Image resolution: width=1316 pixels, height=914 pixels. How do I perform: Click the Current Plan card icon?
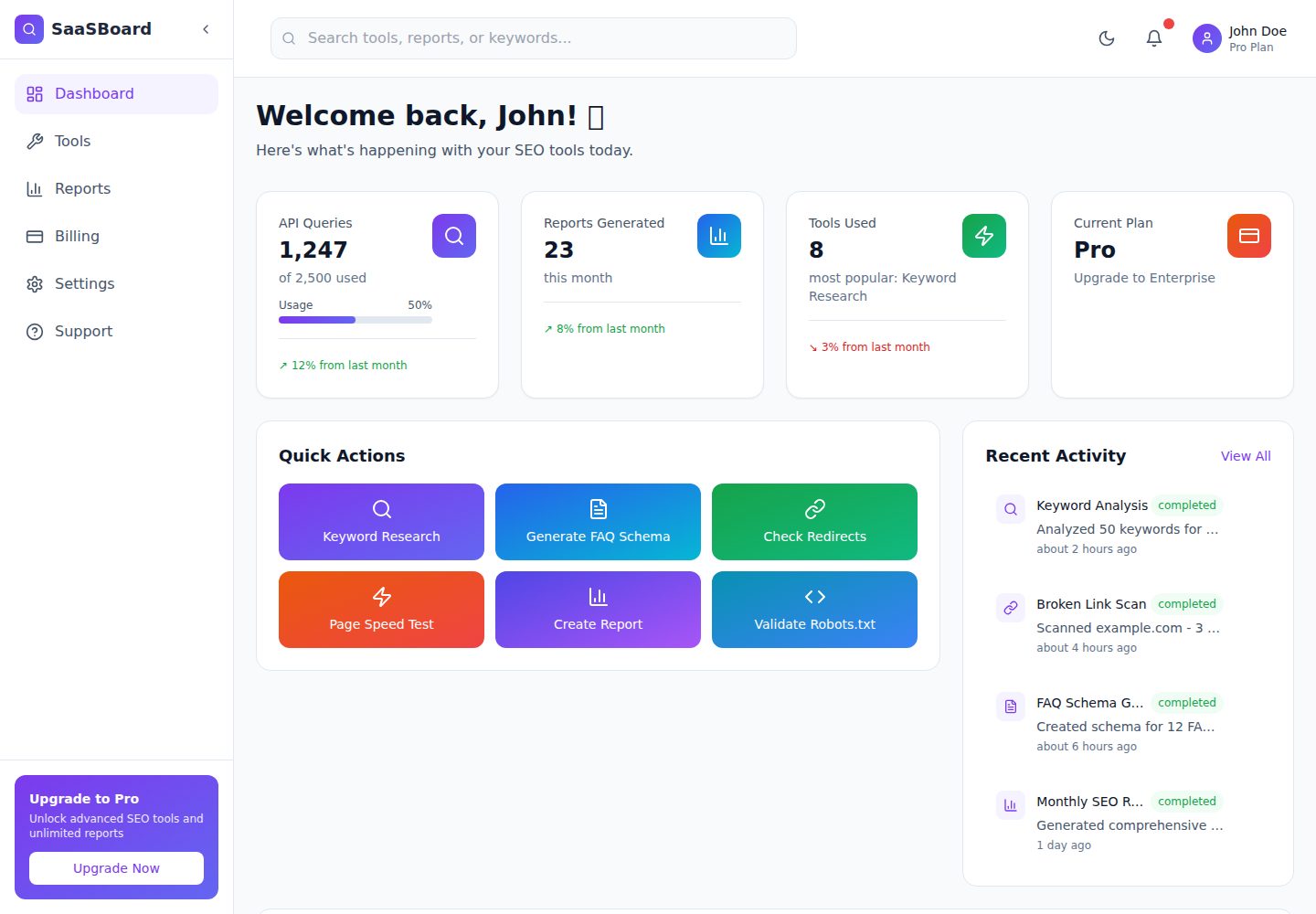click(1249, 236)
